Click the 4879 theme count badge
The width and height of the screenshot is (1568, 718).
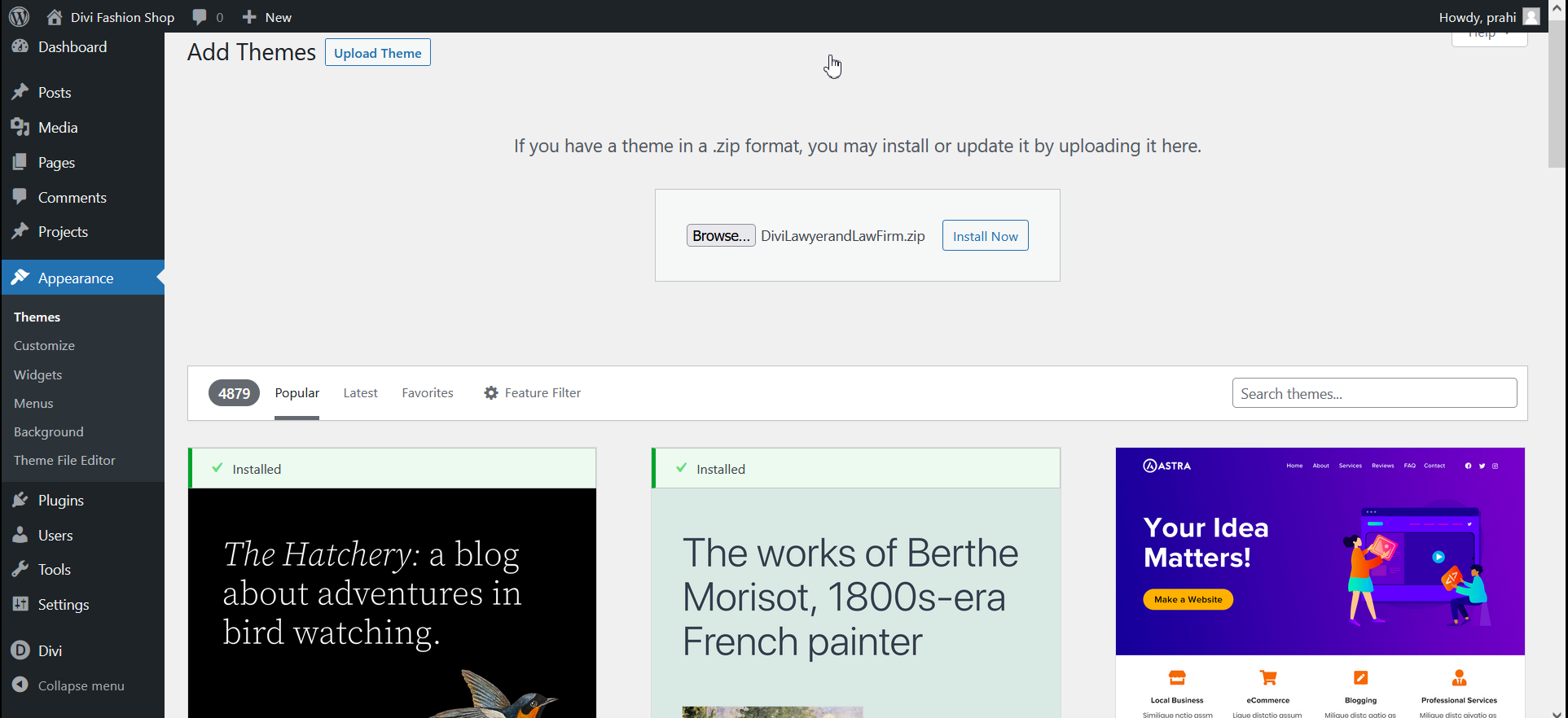click(x=234, y=393)
